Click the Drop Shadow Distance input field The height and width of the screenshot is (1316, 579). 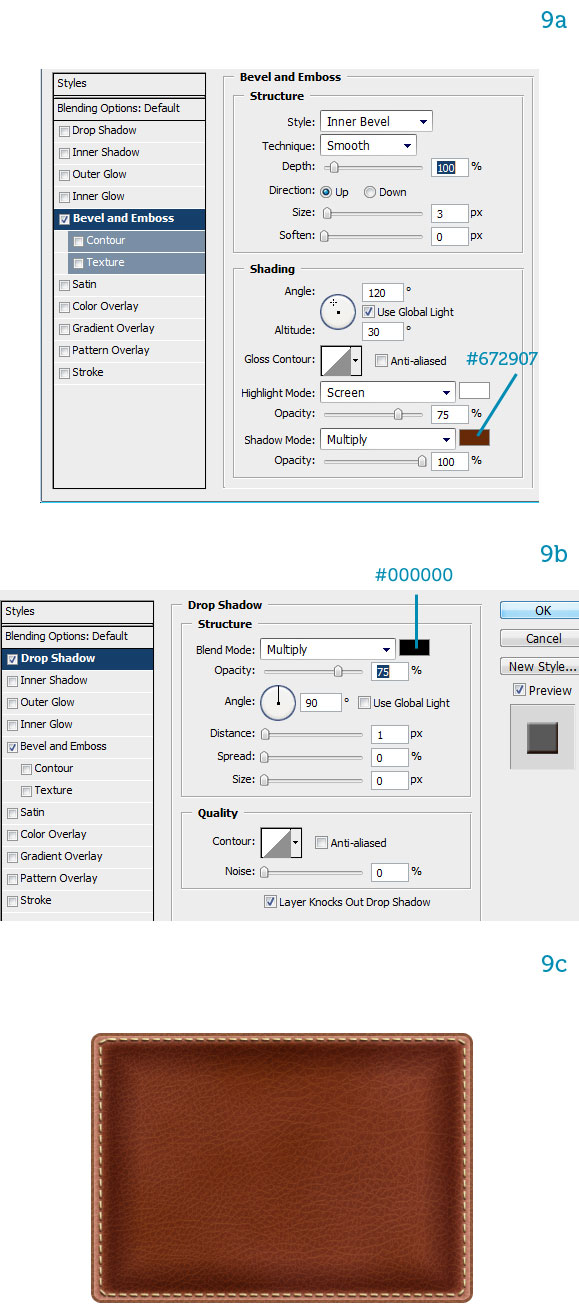(x=389, y=734)
